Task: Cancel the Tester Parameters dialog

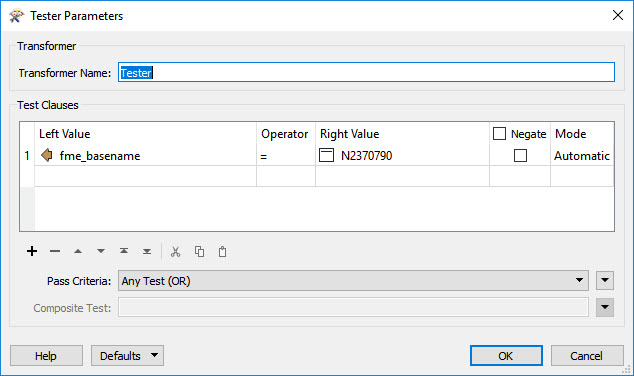Action: 587,355
